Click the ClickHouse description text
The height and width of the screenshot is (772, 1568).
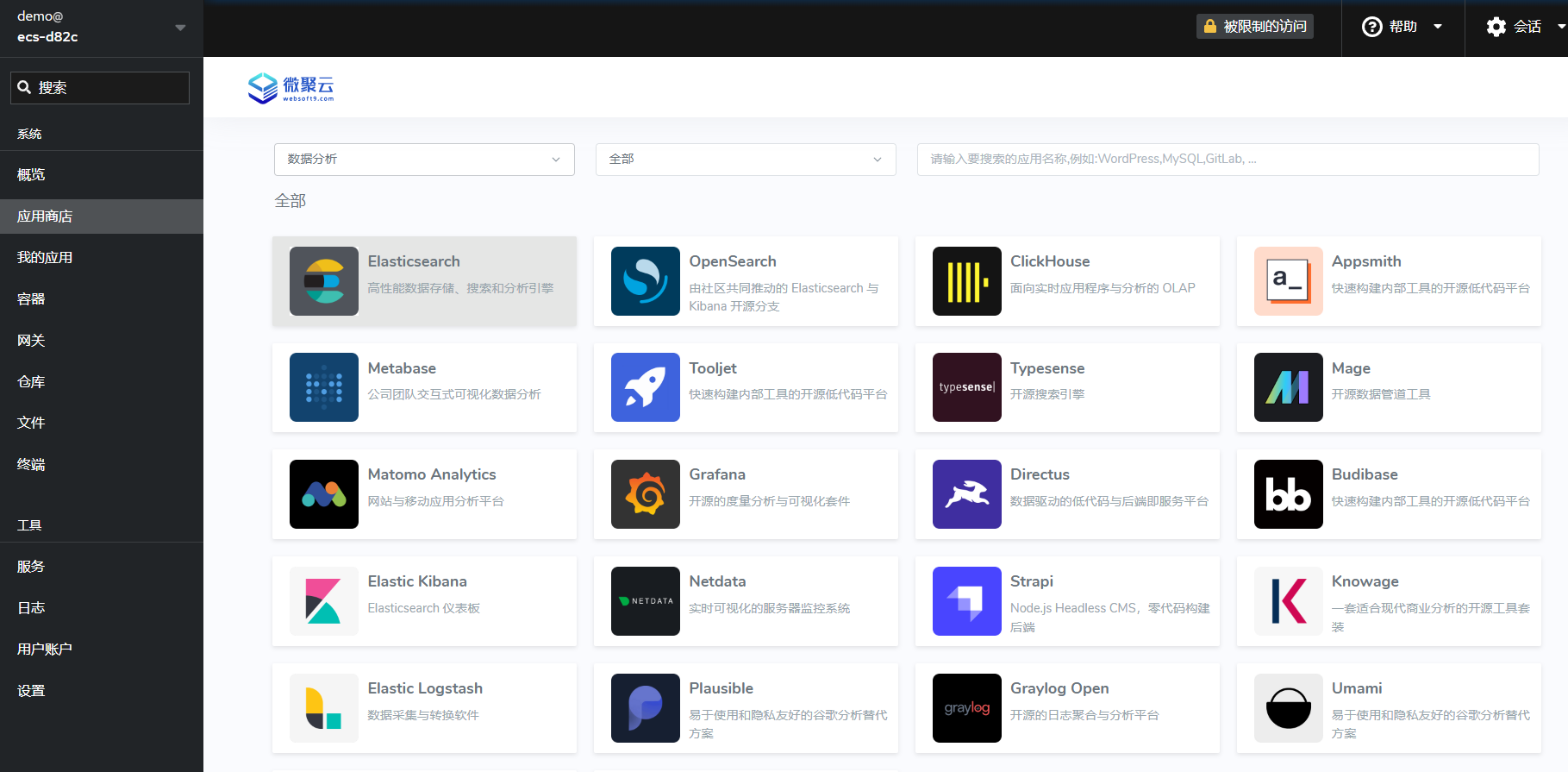point(1103,288)
